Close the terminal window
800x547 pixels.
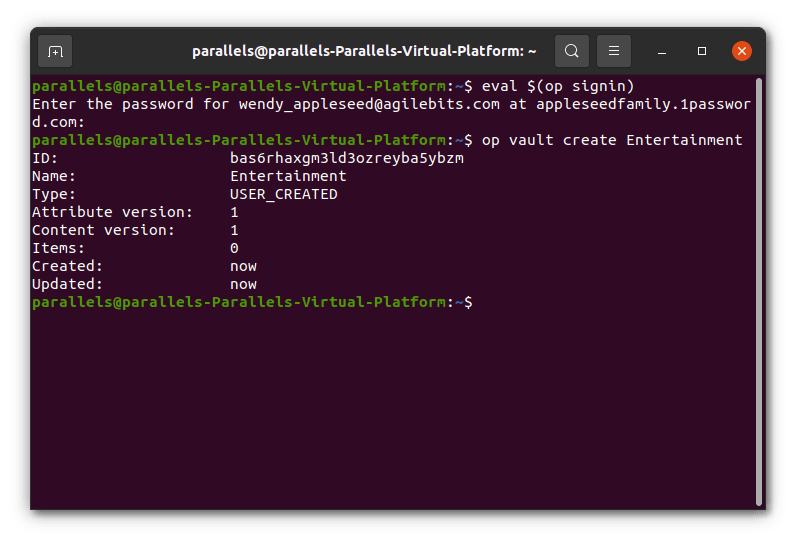(741, 51)
